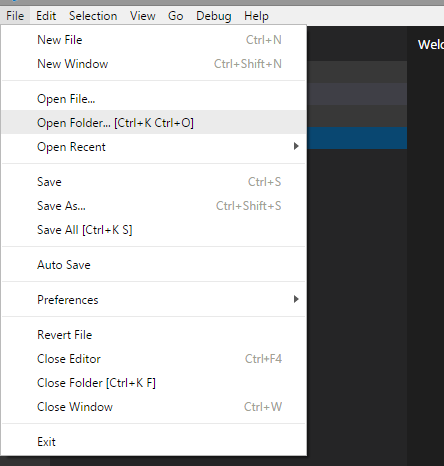The width and height of the screenshot is (444, 466).
Task: Open the View menu
Action: [143, 16]
